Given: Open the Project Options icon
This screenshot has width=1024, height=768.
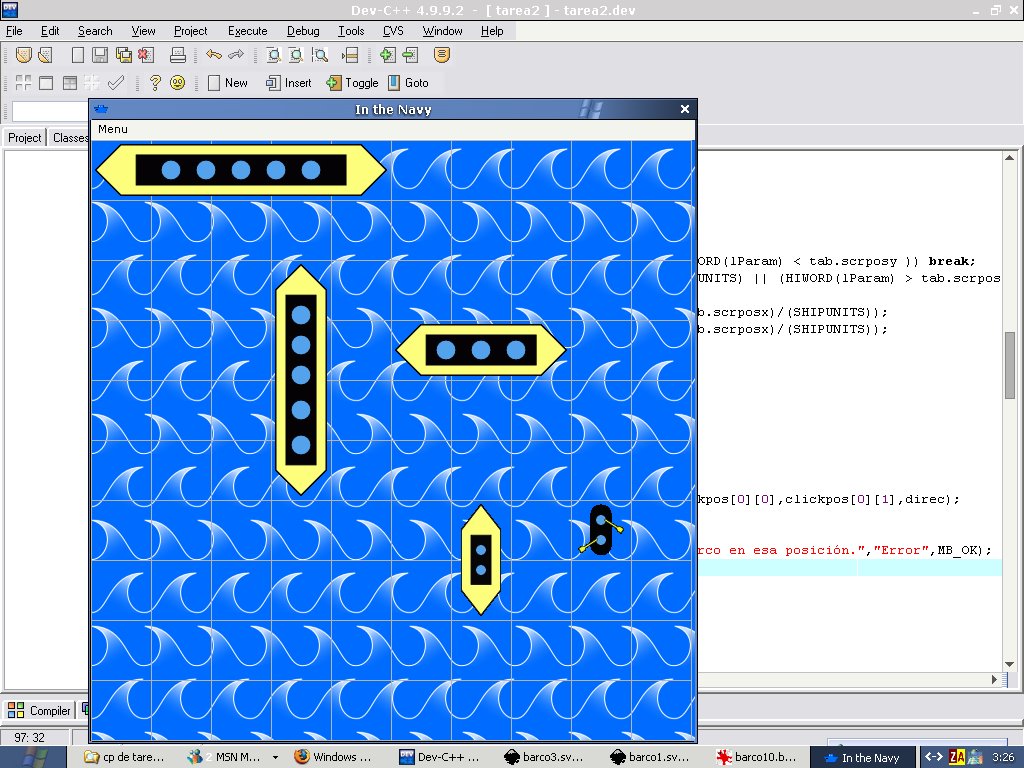Looking at the screenshot, I should (441, 55).
